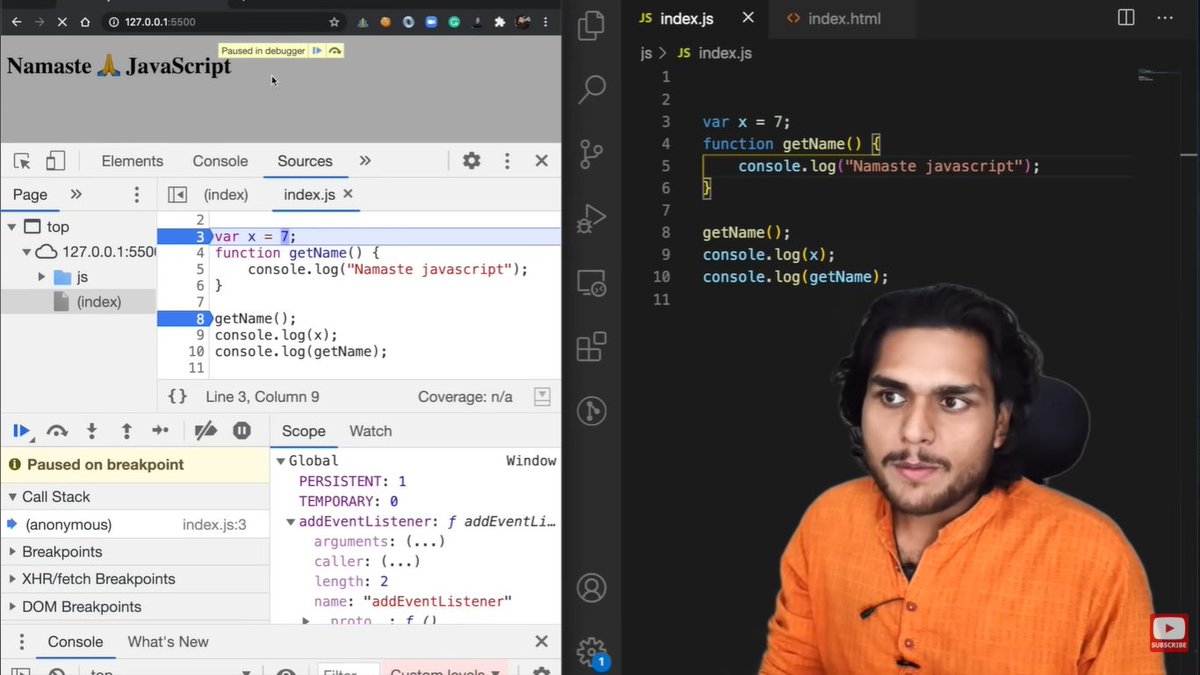Image resolution: width=1200 pixels, height=675 pixels.
Task: Open the VS Code Extensions view
Action: coord(592,346)
